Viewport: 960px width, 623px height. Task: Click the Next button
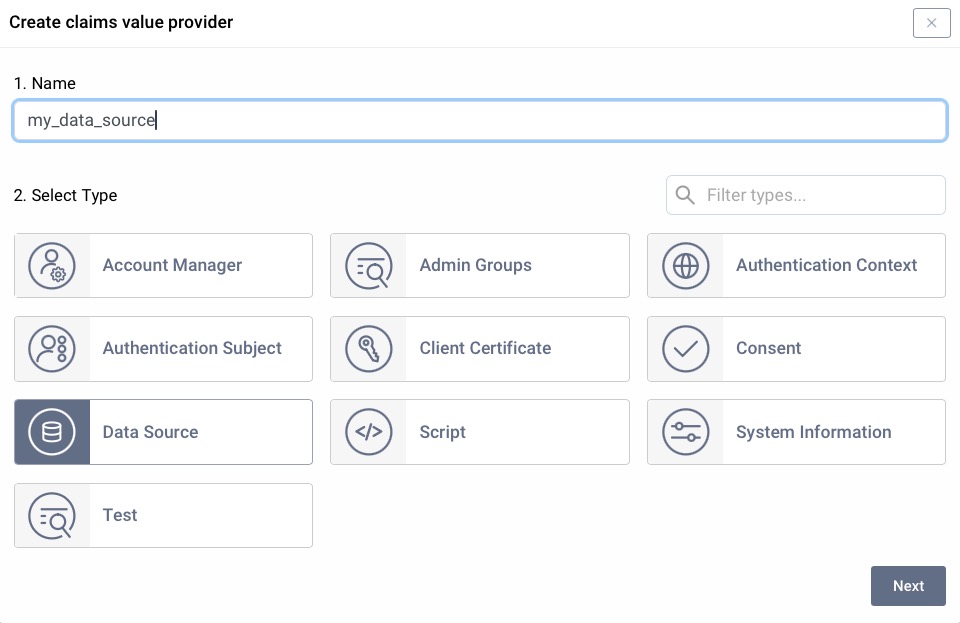click(x=907, y=586)
